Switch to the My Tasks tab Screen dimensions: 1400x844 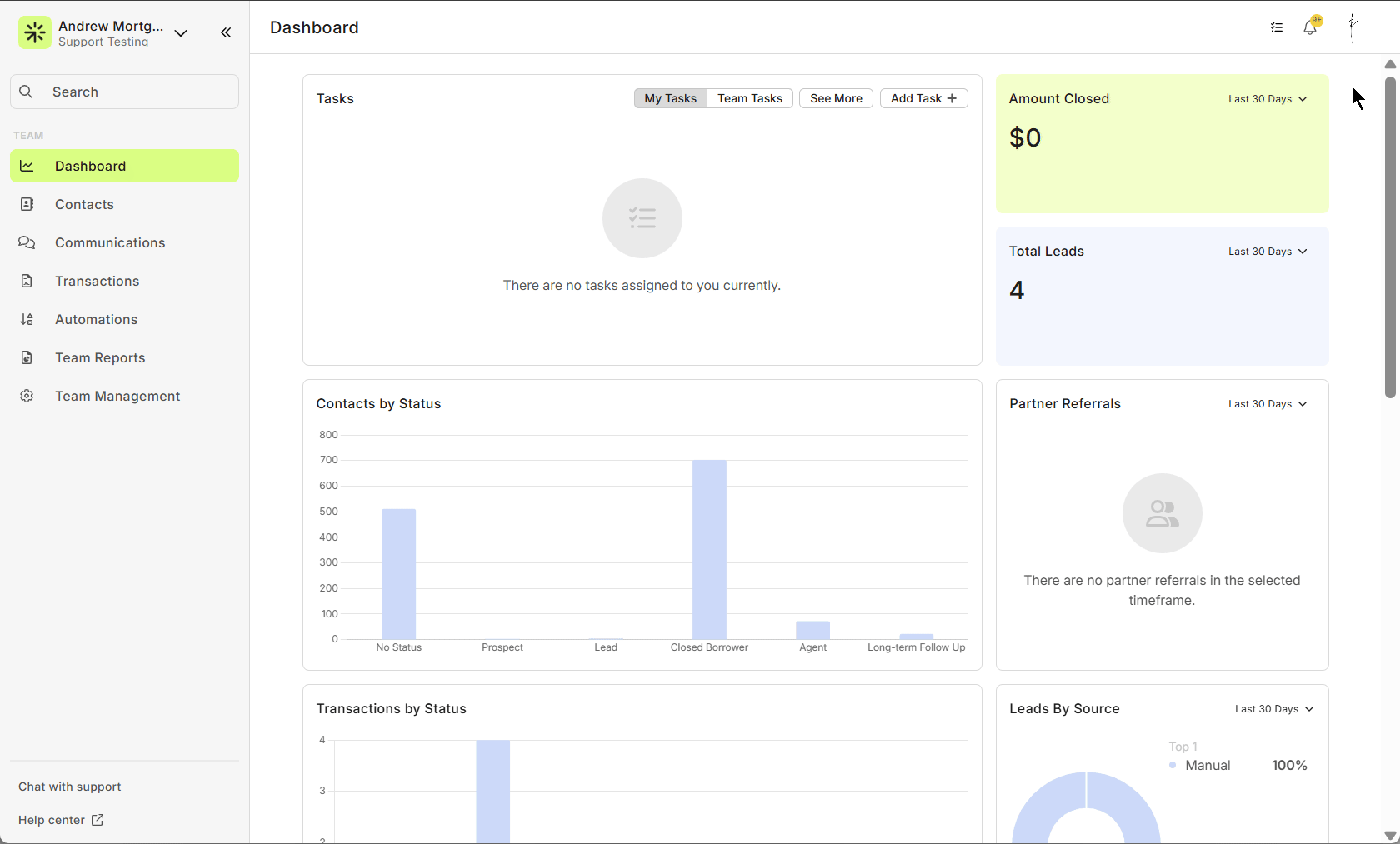[670, 98]
